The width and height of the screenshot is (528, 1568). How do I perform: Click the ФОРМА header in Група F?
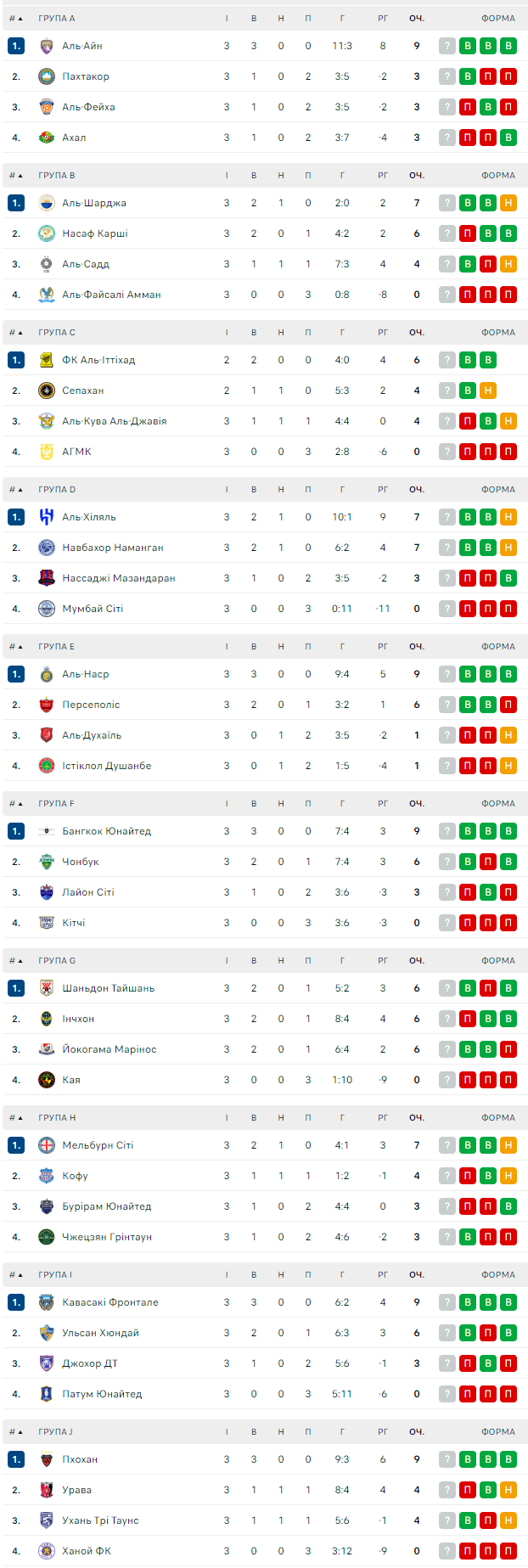(x=497, y=804)
